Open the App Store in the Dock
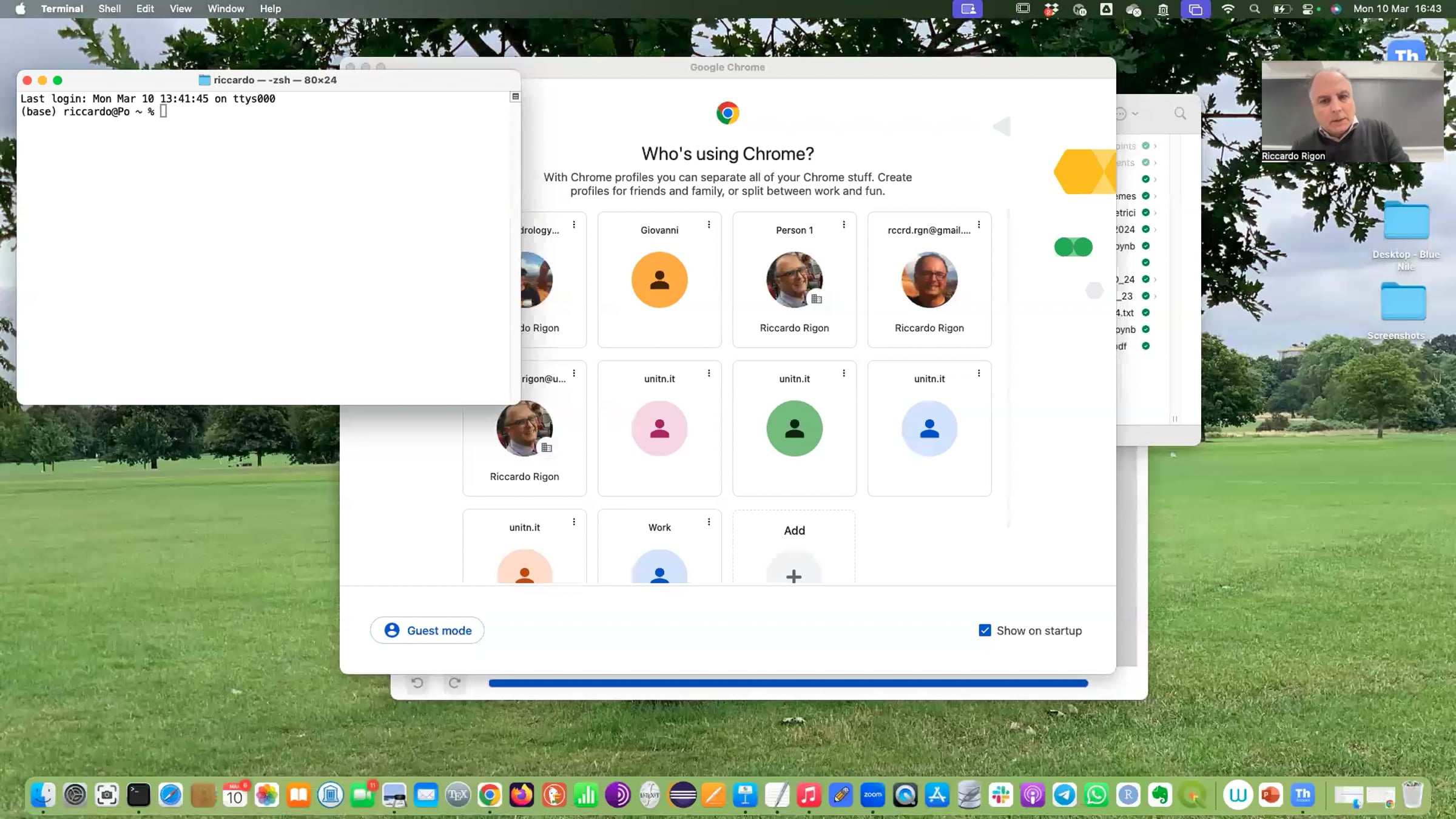This screenshot has width=1456, height=819. coord(937,795)
